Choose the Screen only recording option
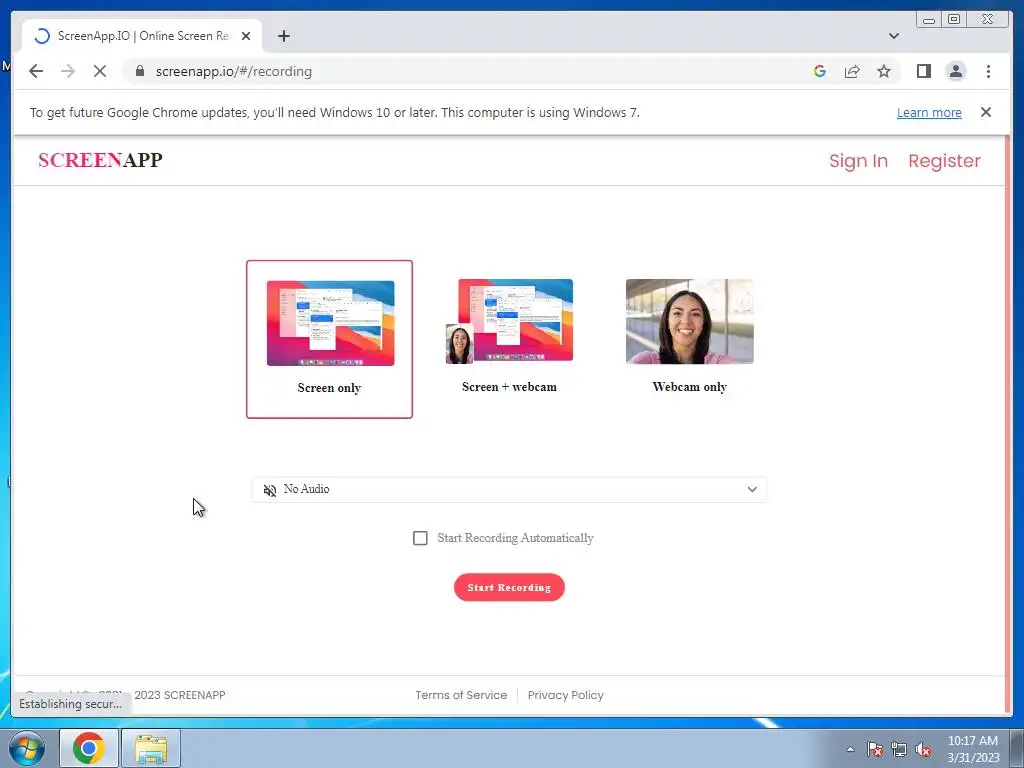 pos(329,339)
